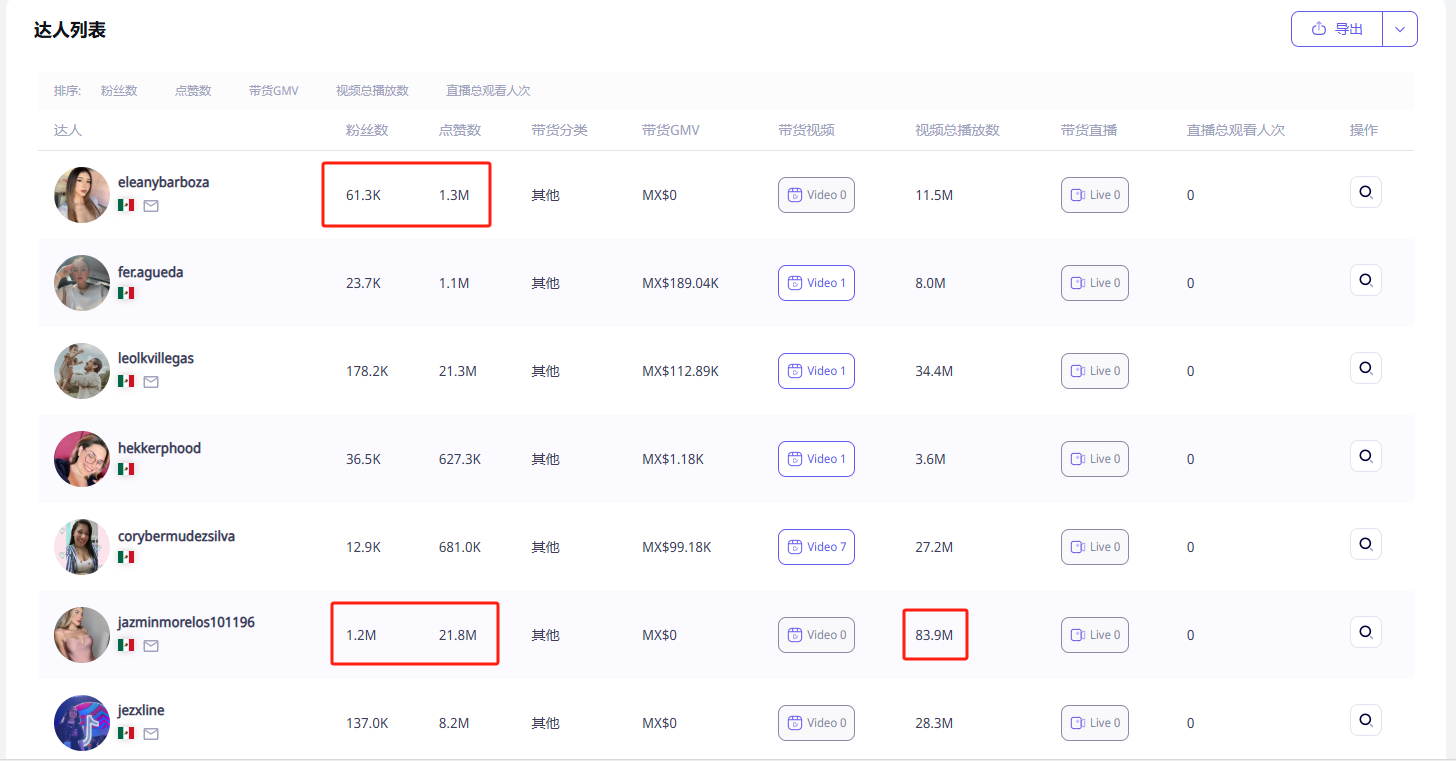The height and width of the screenshot is (761, 1456).
Task: Click jezxline's avatar picture
Action: coord(82,723)
